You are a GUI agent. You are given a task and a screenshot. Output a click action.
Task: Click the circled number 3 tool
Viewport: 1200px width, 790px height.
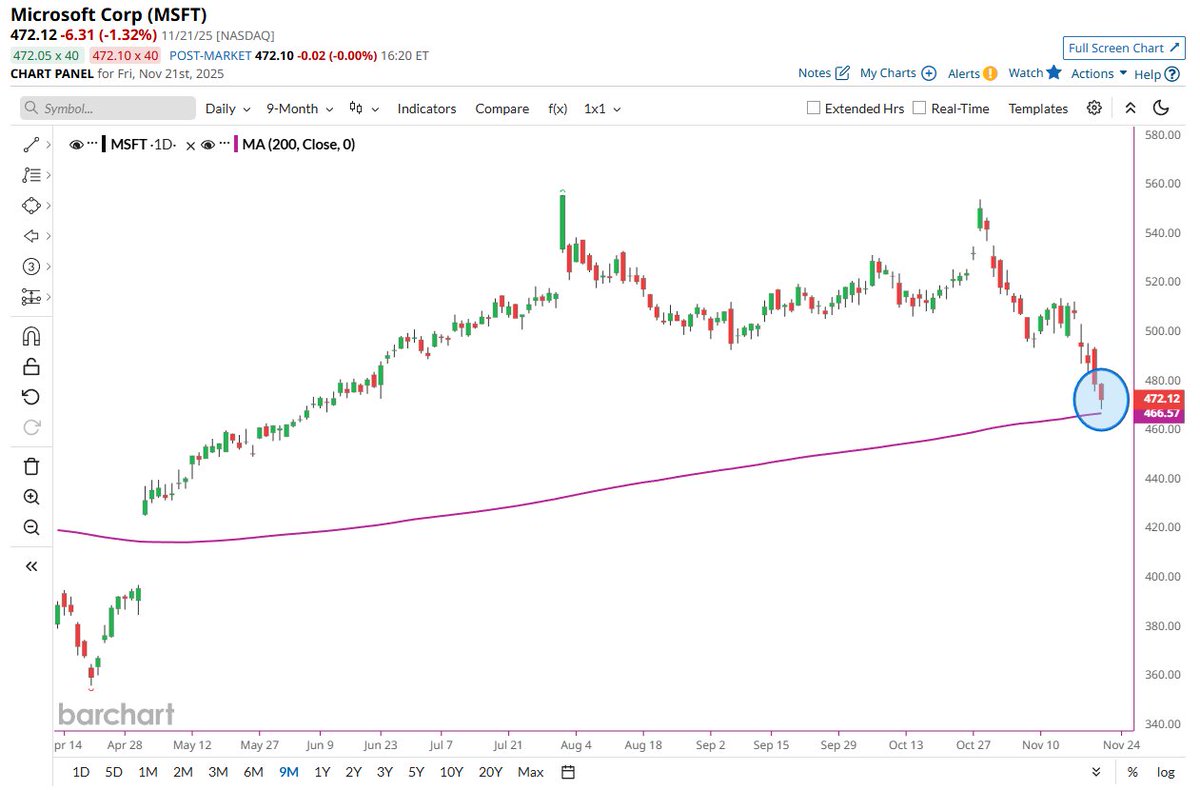pos(30,266)
